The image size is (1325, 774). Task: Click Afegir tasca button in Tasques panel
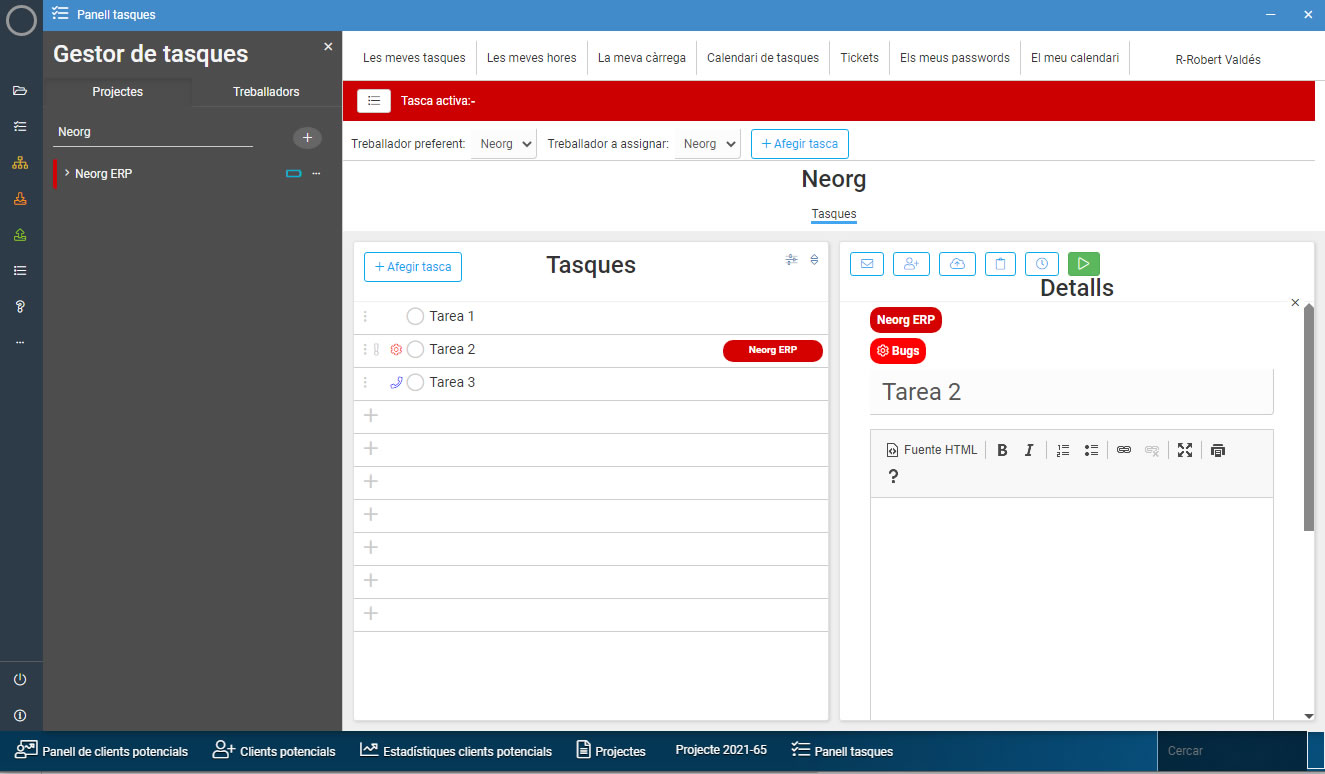click(x=413, y=267)
